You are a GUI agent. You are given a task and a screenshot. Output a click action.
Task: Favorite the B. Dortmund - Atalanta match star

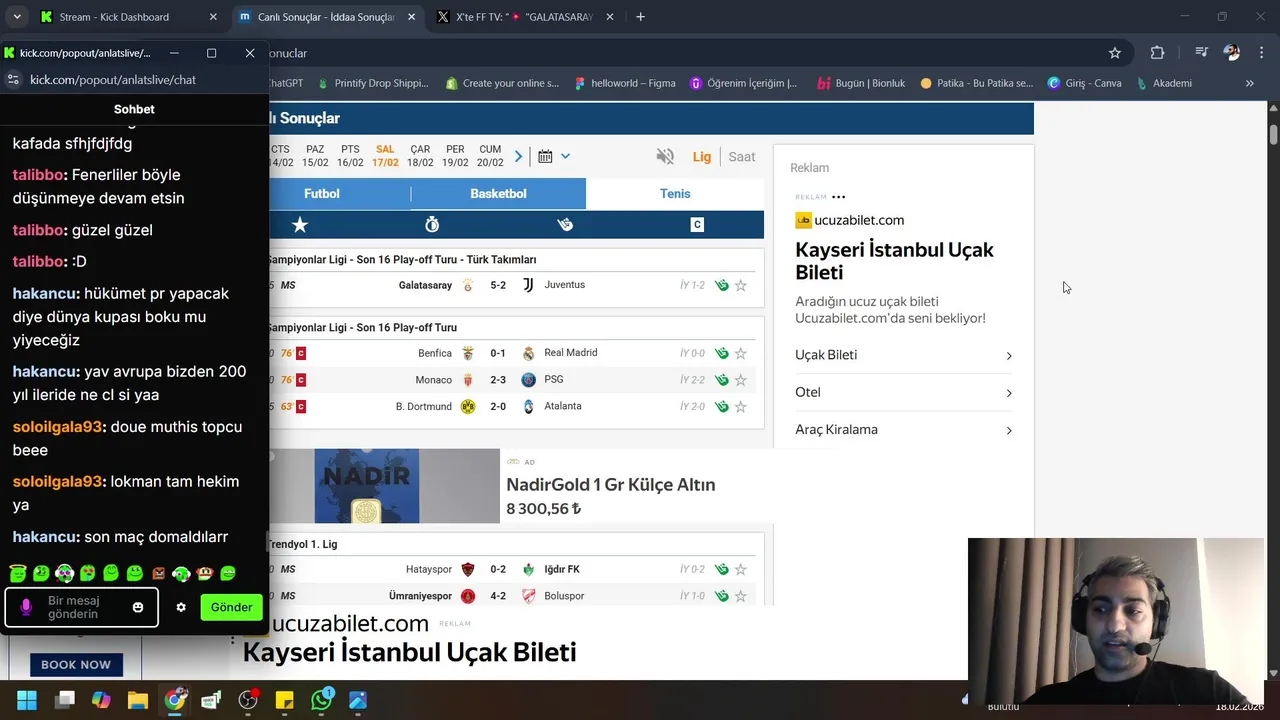click(741, 407)
